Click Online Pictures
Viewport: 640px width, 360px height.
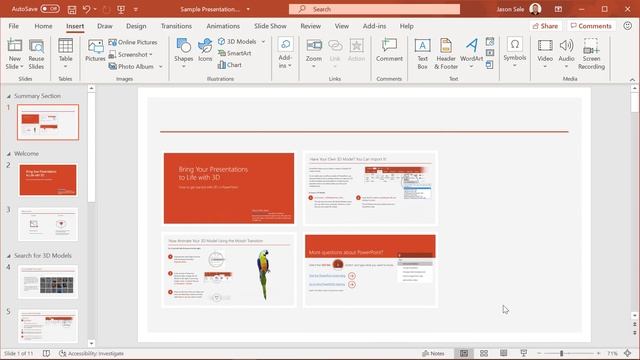click(x=133, y=42)
